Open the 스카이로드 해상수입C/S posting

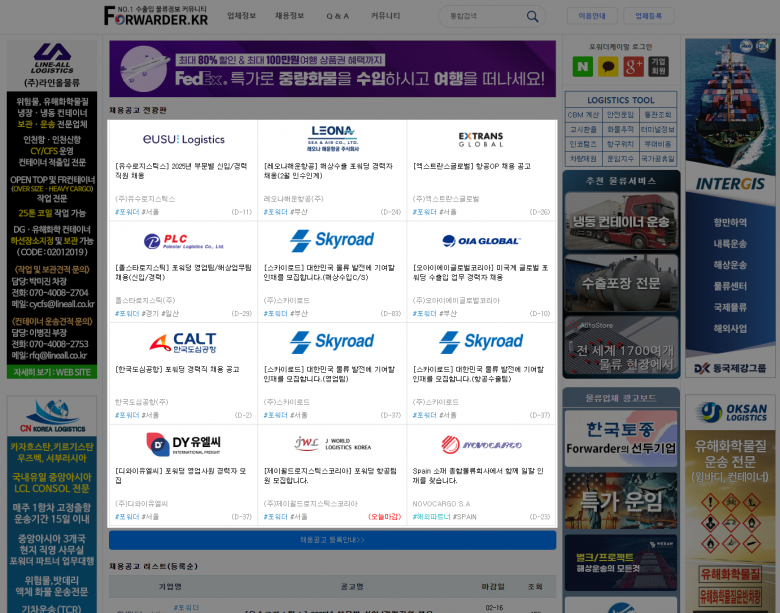click(x=329, y=272)
